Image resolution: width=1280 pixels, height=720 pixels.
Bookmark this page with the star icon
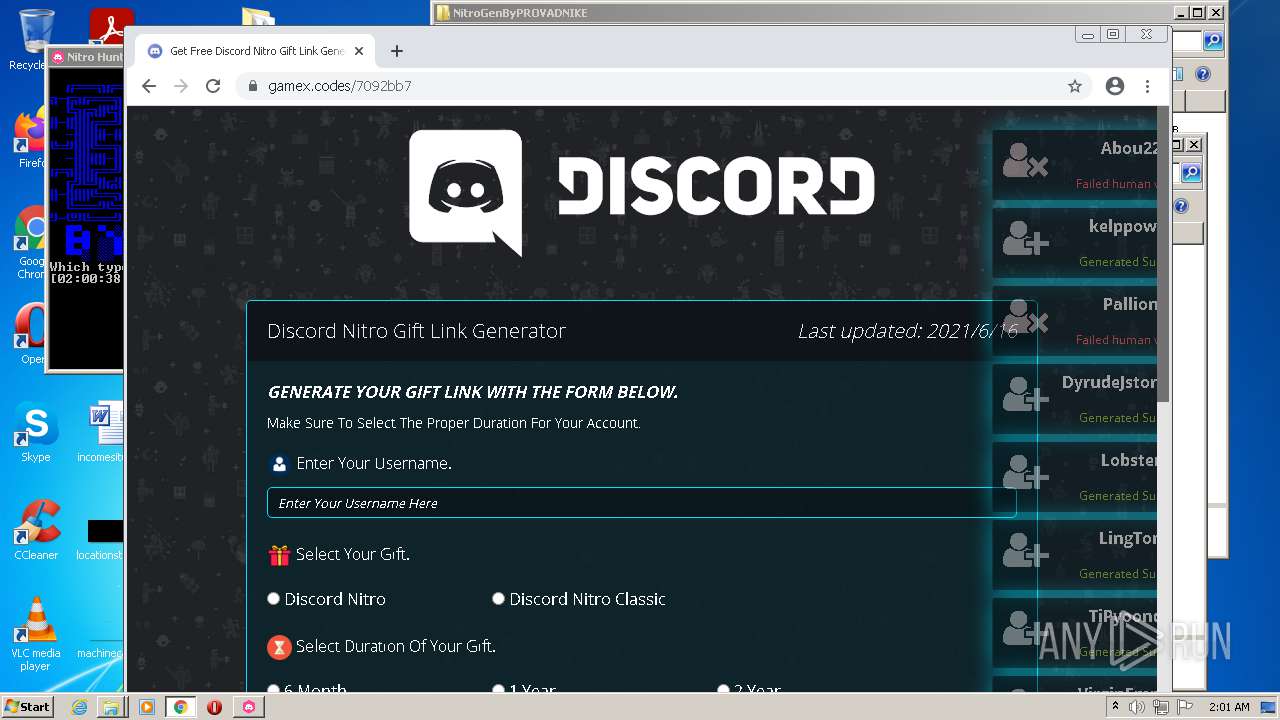[1075, 86]
